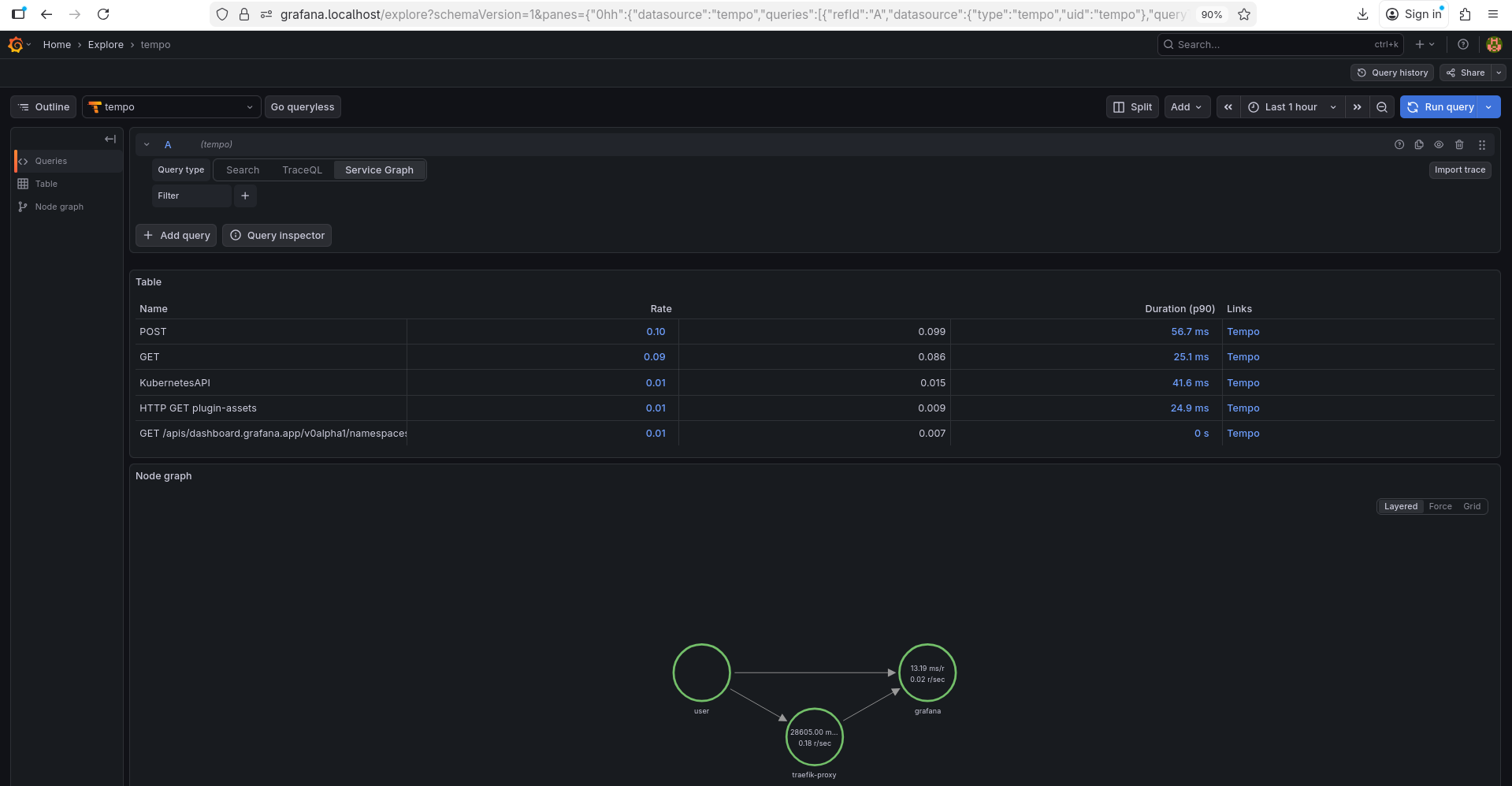Open the browser extensions icon
Screen dimensions: 1512x786
pos(1465,14)
